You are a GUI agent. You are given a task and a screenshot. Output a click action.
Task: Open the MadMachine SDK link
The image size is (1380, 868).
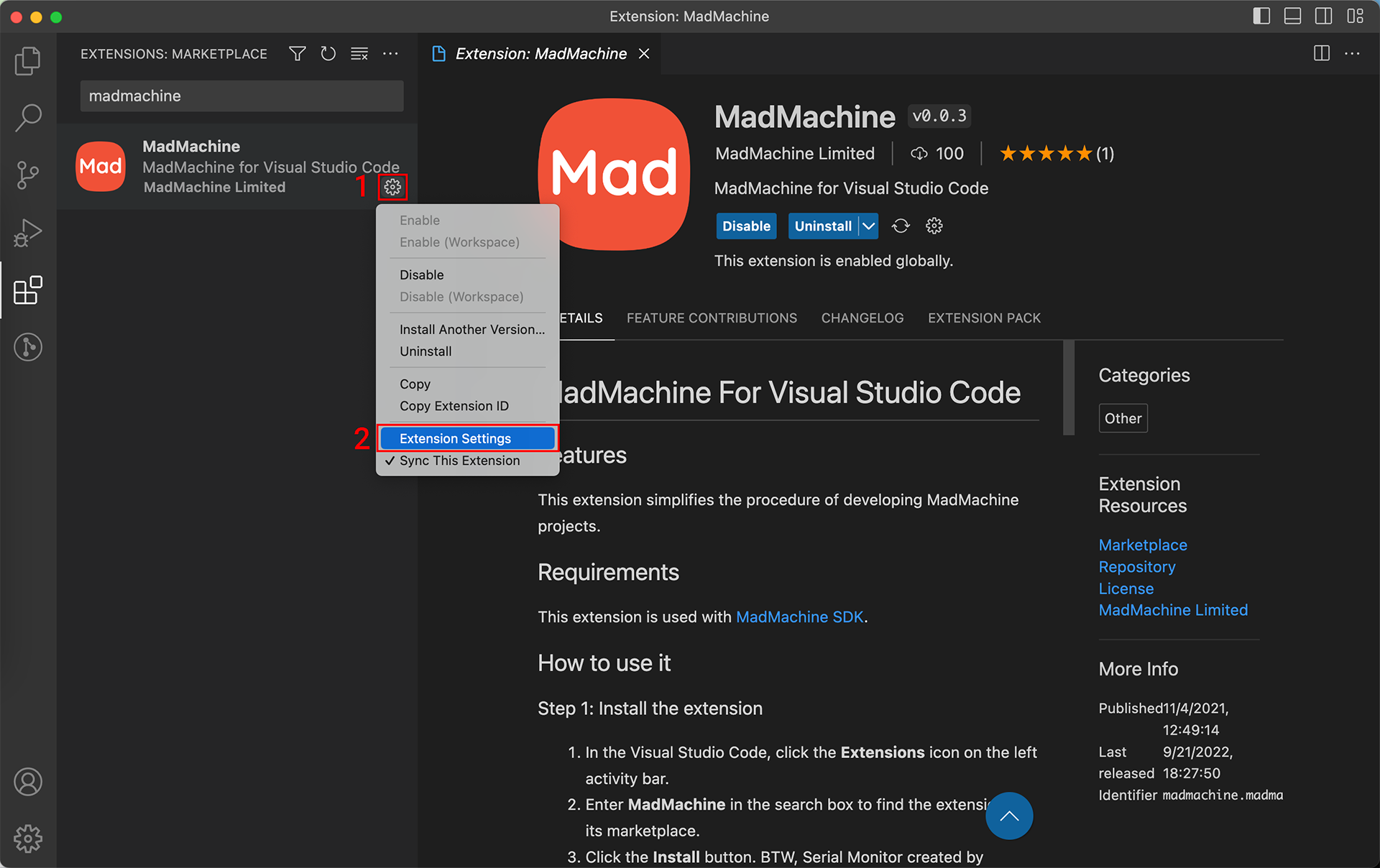pyautogui.click(x=799, y=617)
